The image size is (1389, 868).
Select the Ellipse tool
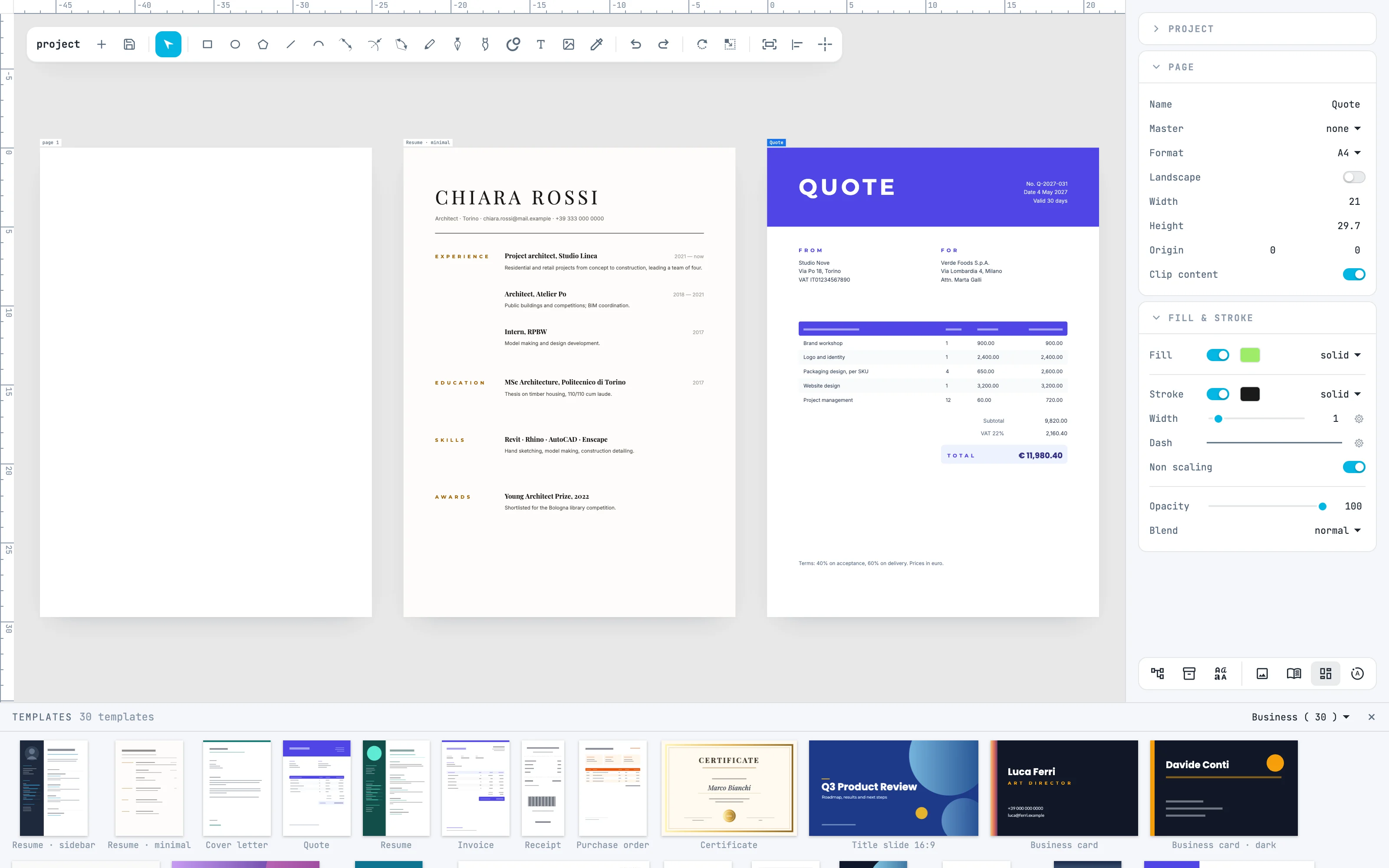pyautogui.click(x=235, y=44)
